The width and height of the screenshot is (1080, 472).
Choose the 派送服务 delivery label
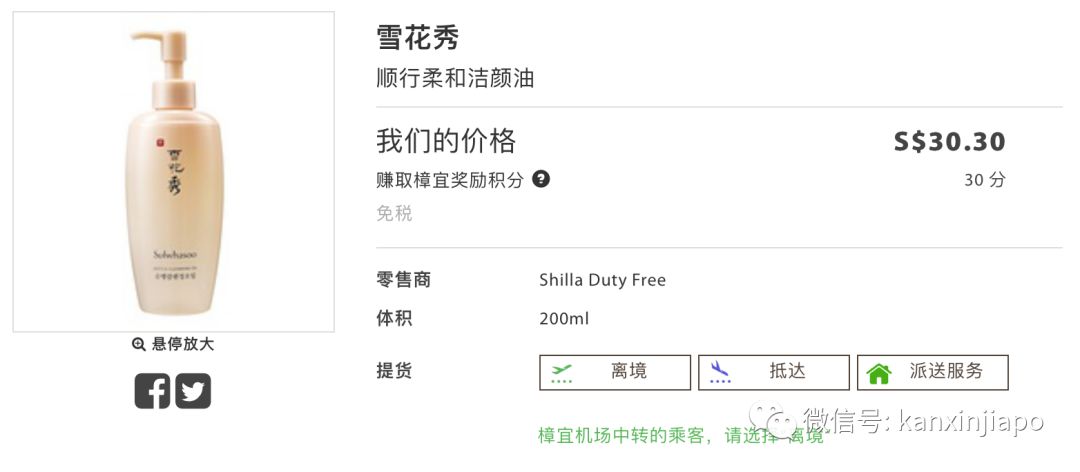click(x=946, y=372)
